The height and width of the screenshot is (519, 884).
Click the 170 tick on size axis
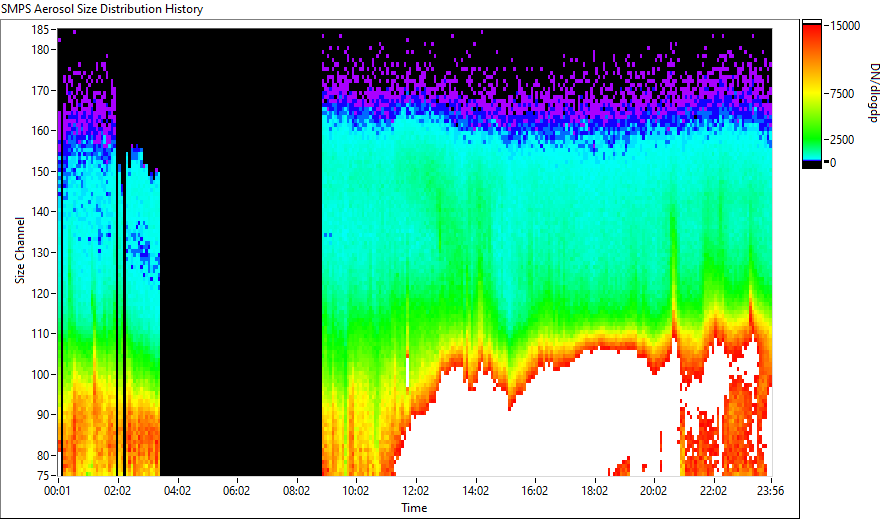[x=39, y=90]
